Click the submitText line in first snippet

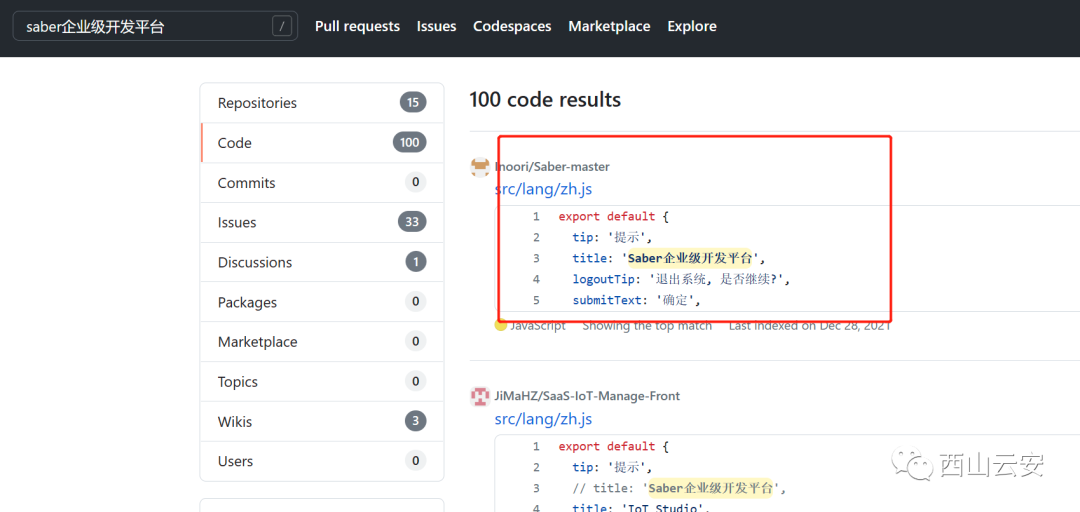(x=636, y=301)
